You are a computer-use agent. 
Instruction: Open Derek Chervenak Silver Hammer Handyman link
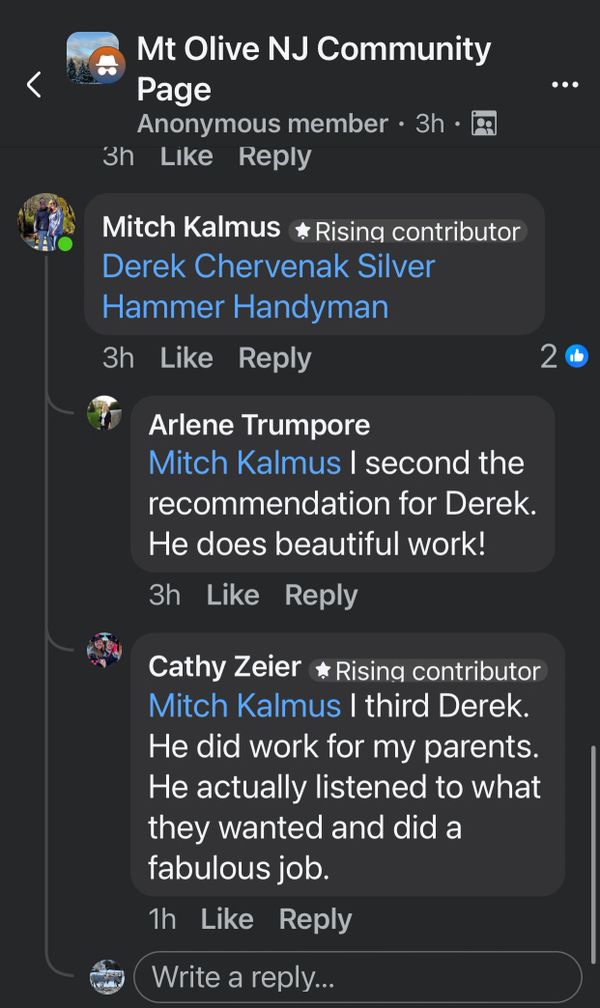pyautogui.click(x=269, y=287)
